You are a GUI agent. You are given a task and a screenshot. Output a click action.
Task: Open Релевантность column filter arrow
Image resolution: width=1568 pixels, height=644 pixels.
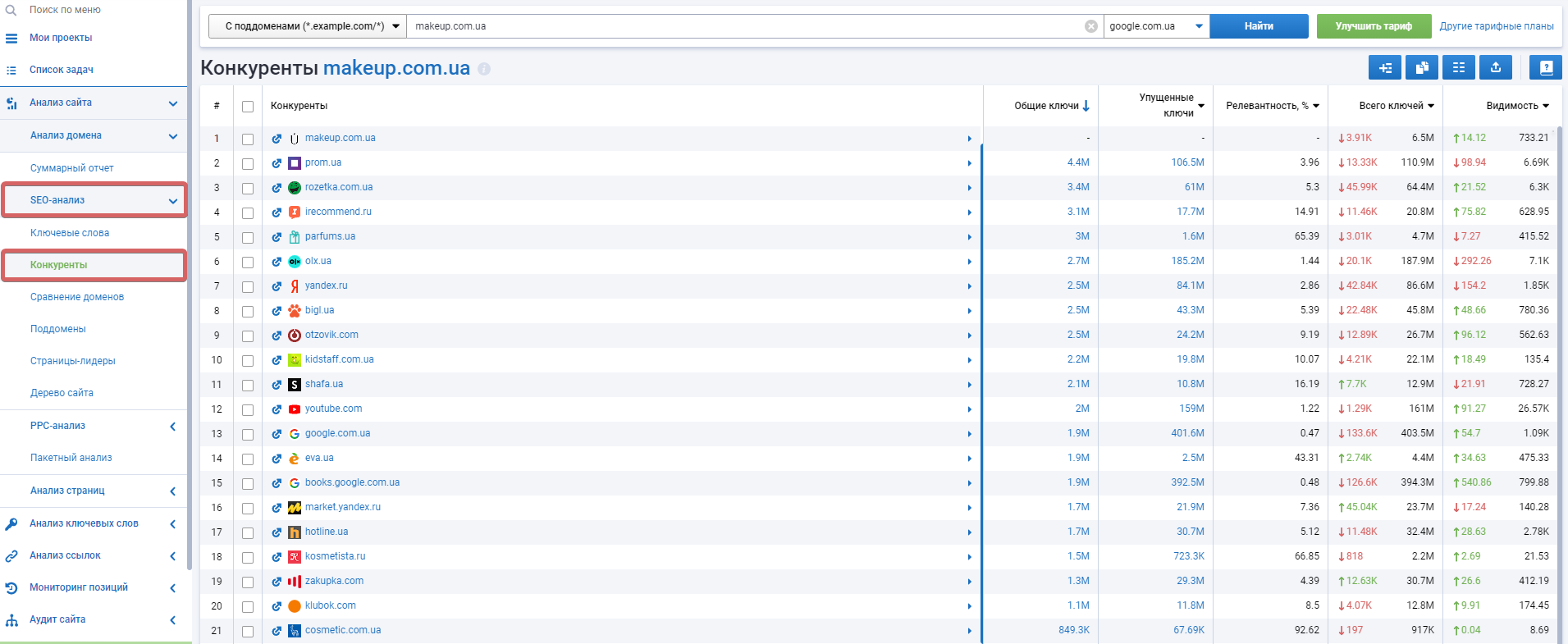point(1316,106)
